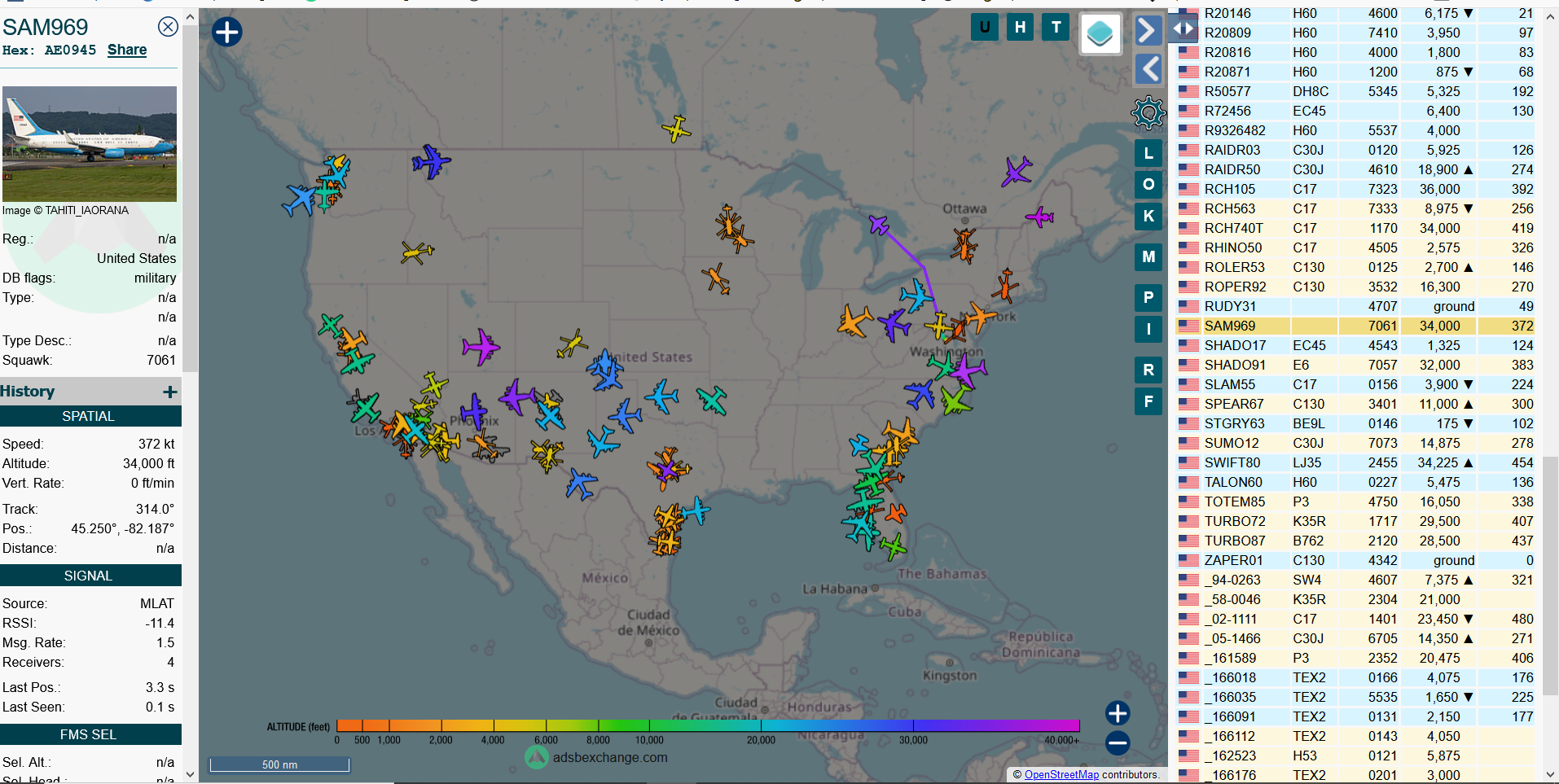Select the _166176 aircraft row
The width and height of the screenshot is (1559, 784).
[x=1355, y=775]
